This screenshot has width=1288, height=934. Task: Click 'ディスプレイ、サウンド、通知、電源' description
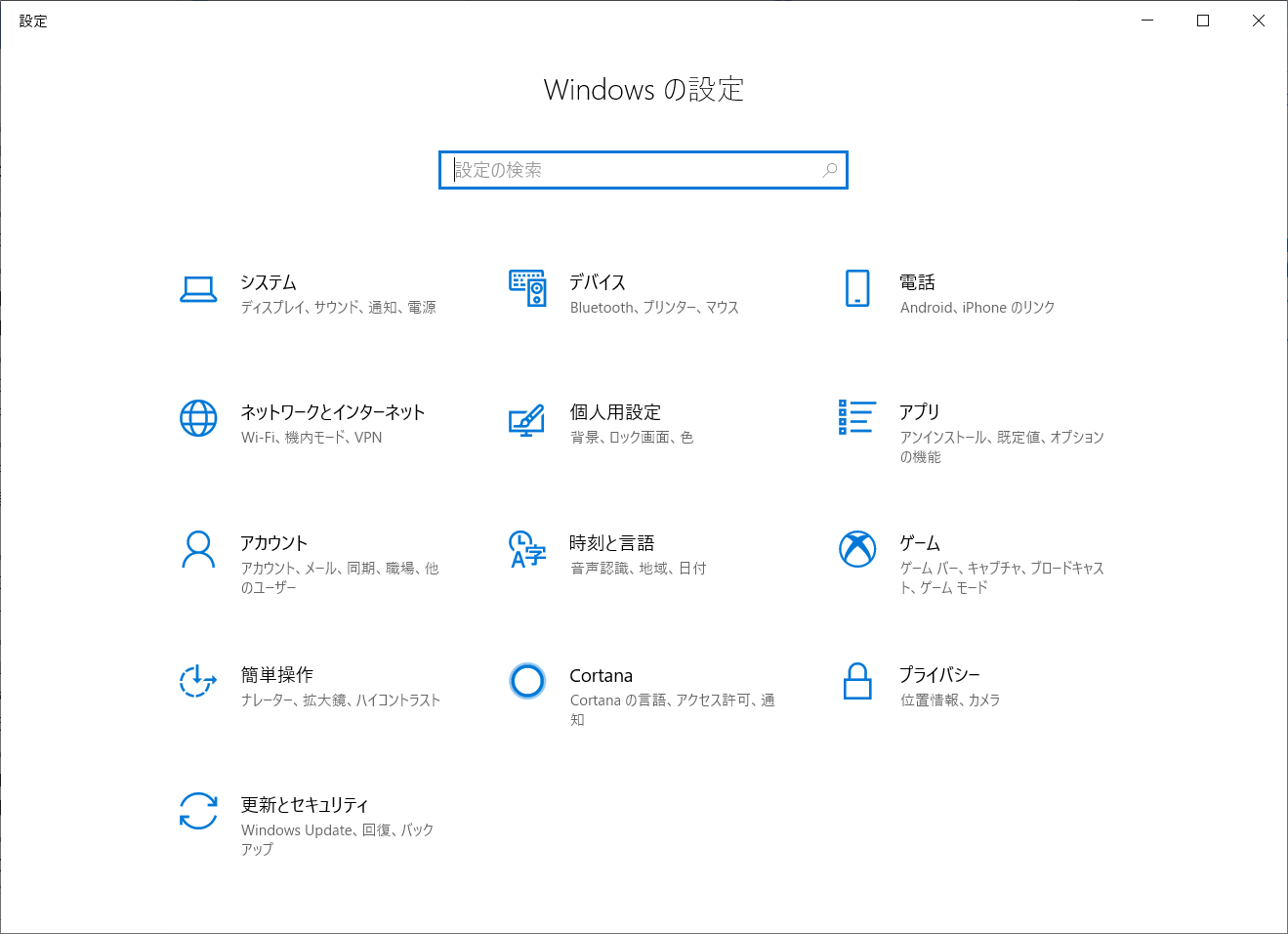coord(339,308)
